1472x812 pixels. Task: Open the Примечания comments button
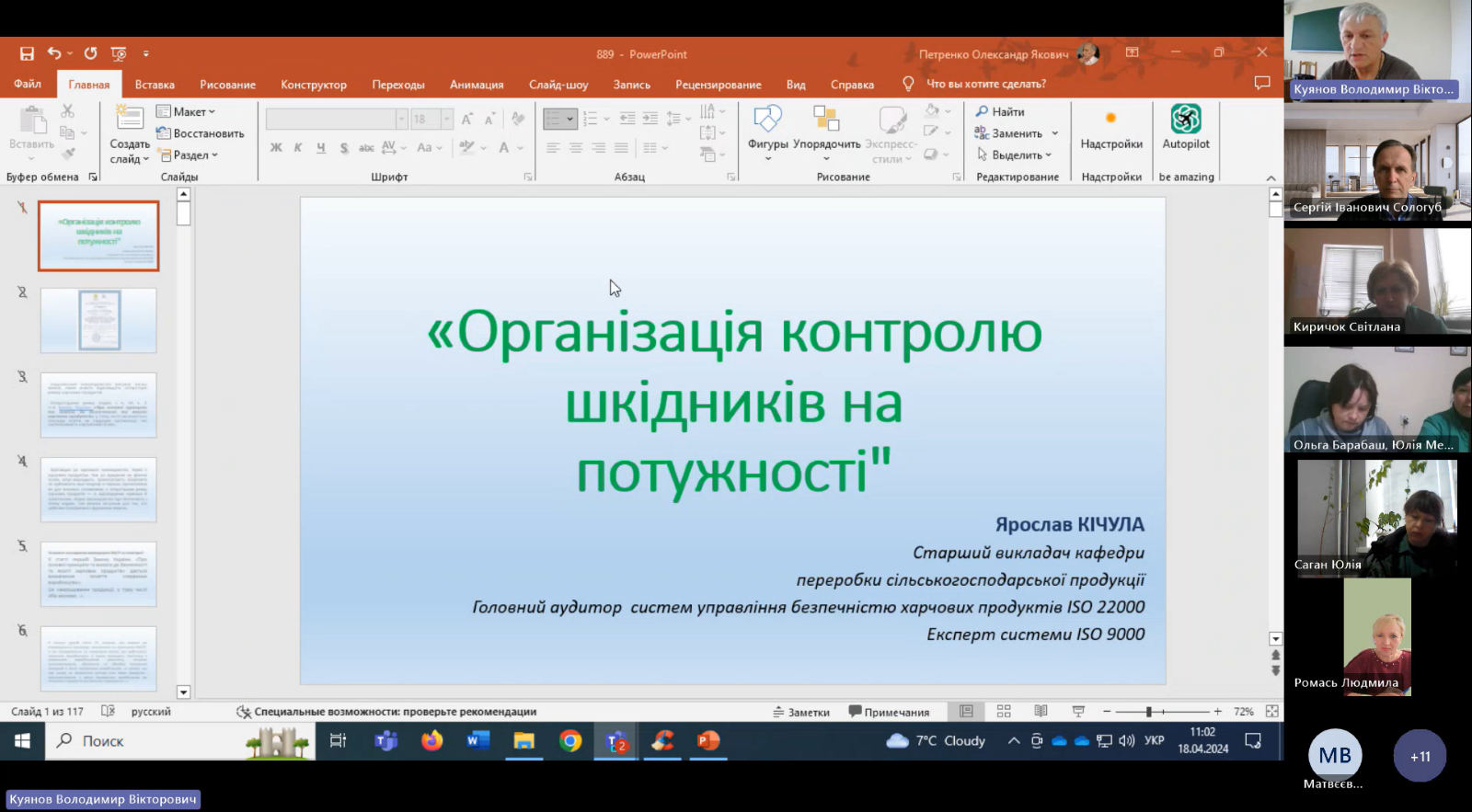coord(889,712)
